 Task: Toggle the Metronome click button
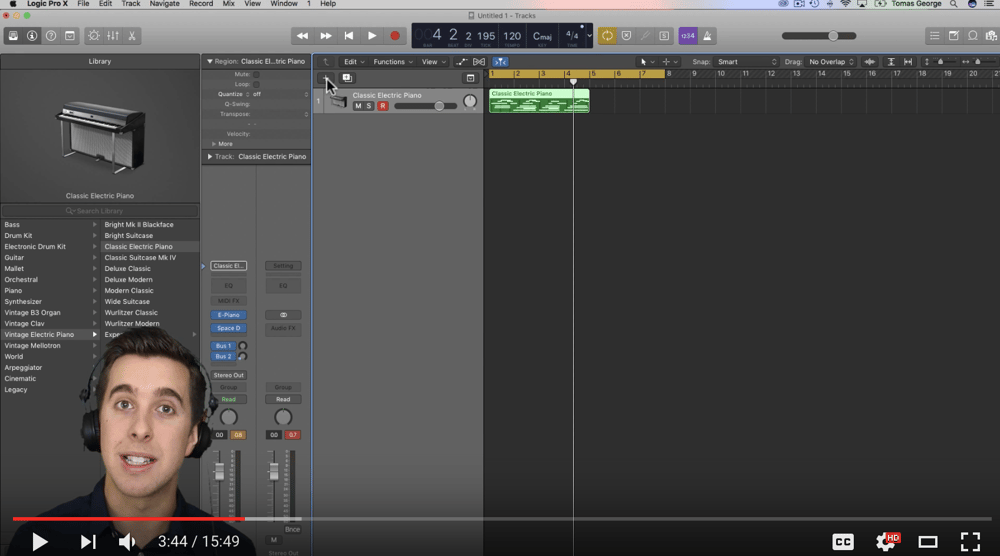(x=707, y=36)
